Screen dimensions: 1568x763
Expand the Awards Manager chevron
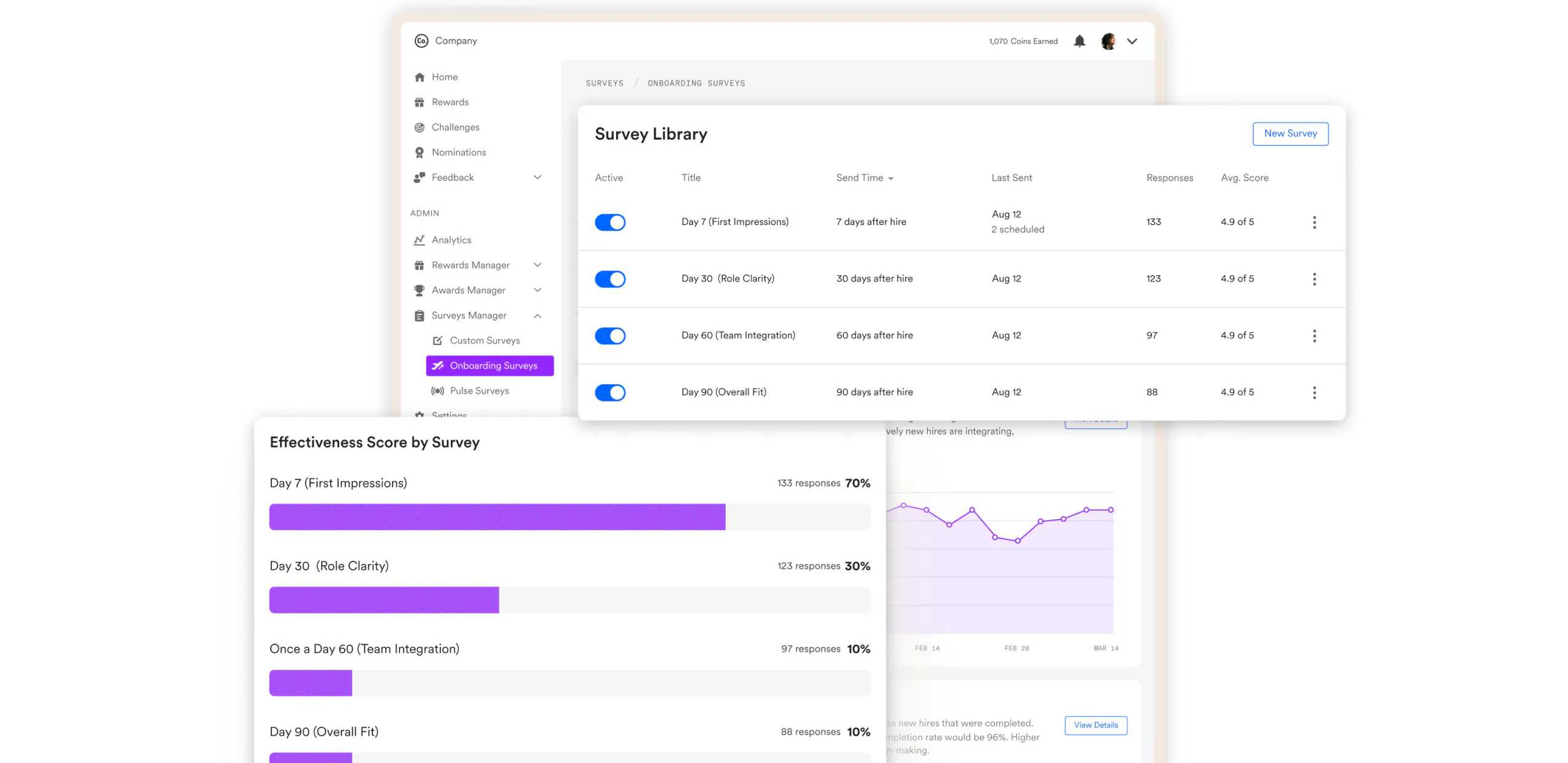click(537, 290)
